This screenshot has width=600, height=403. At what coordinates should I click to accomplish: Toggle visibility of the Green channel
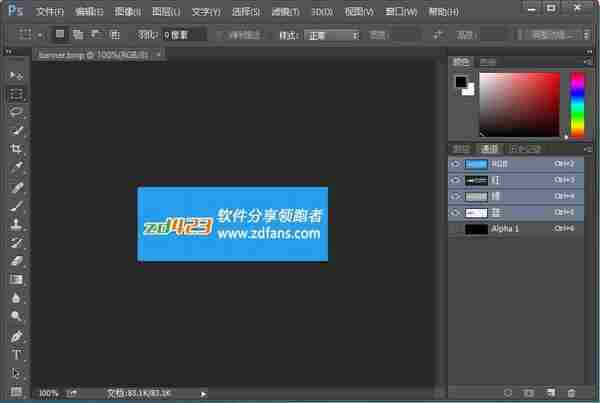[455, 196]
